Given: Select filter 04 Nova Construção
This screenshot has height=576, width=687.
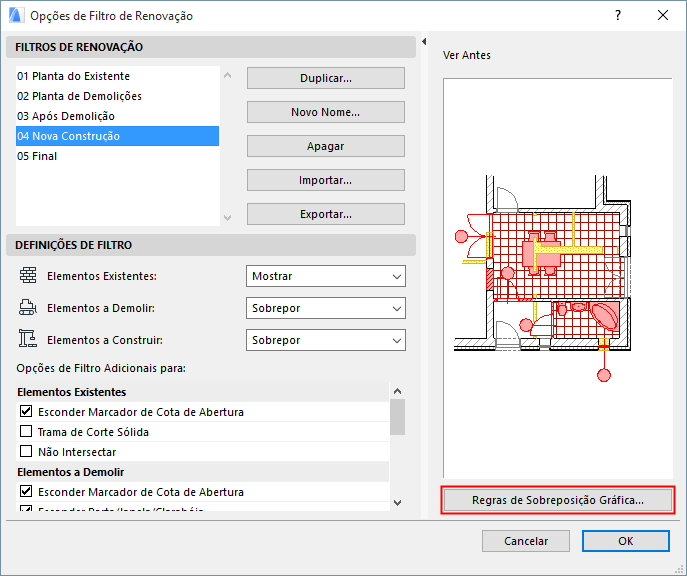Looking at the screenshot, I should 117,136.
